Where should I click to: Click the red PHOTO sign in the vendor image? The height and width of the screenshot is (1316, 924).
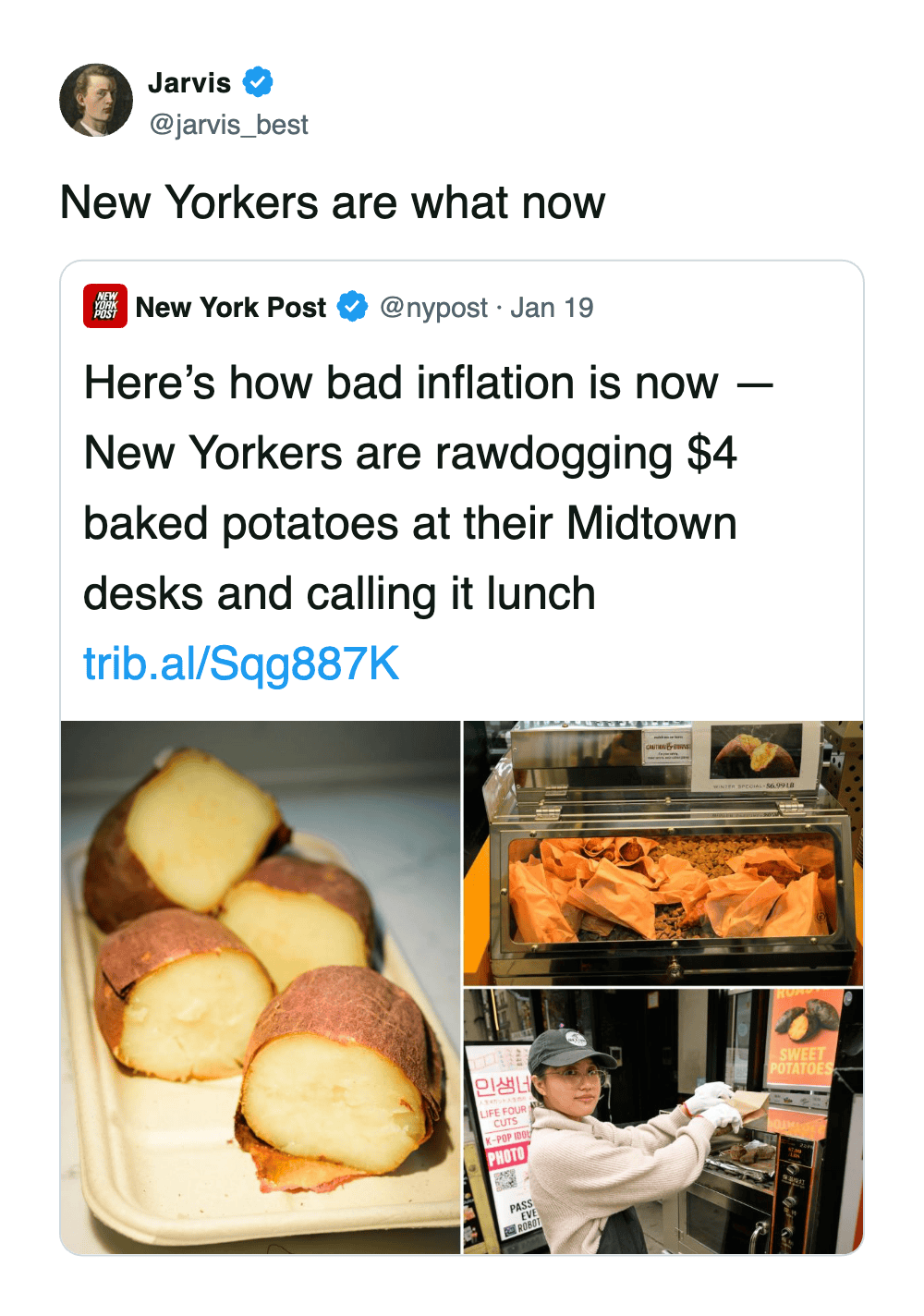(x=505, y=1156)
